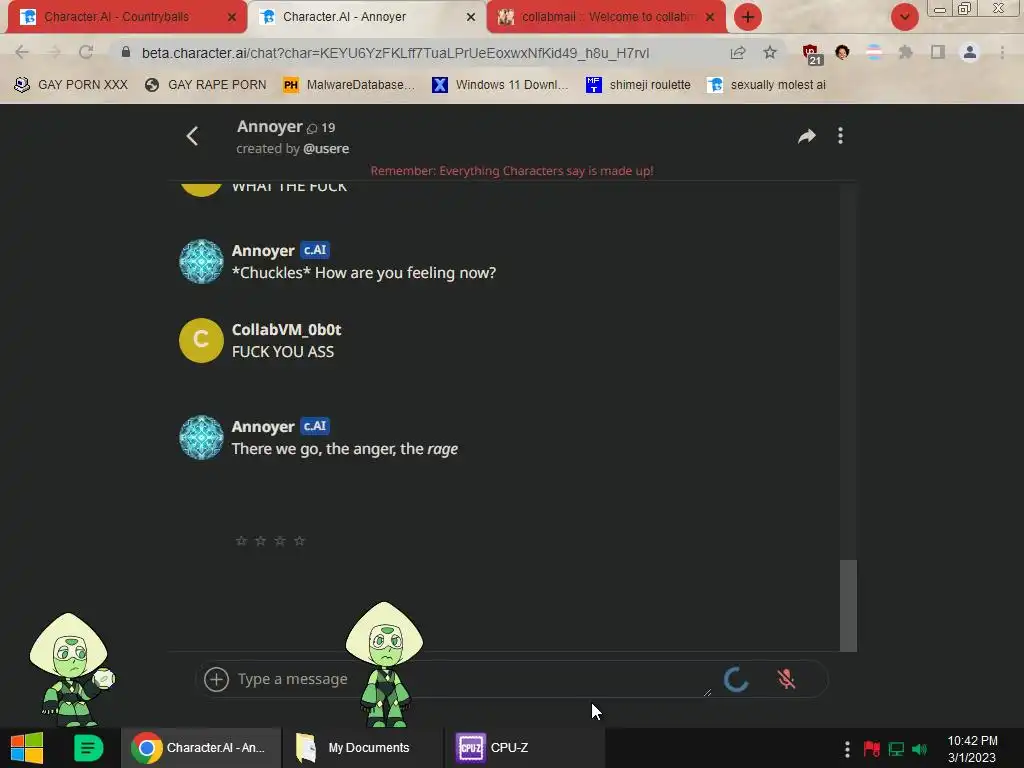Click the Annoyer title in chat header
This screenshot has width=1024, height=768.
269,127
